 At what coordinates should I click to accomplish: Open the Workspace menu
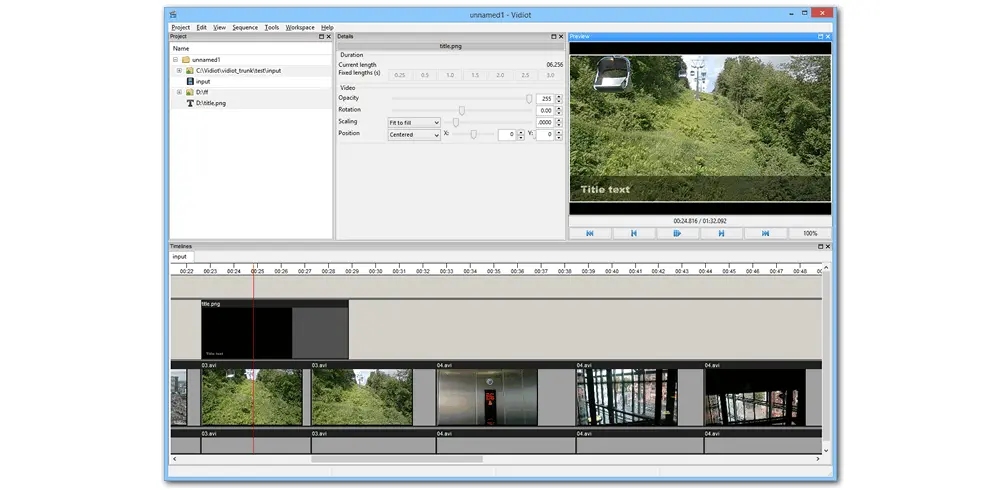[x=299, y=27]
